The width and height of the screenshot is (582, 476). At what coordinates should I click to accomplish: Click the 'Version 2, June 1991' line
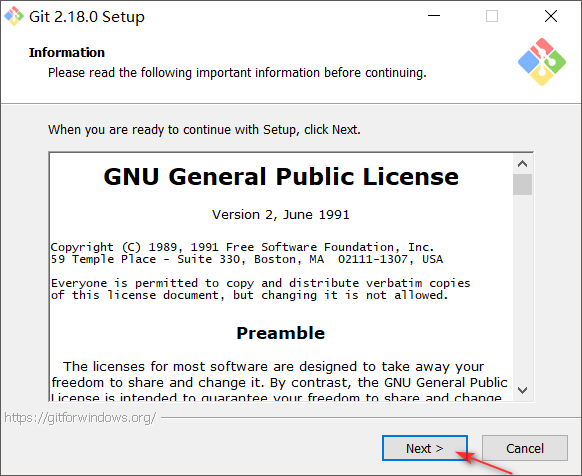click(x=281, y=215)
